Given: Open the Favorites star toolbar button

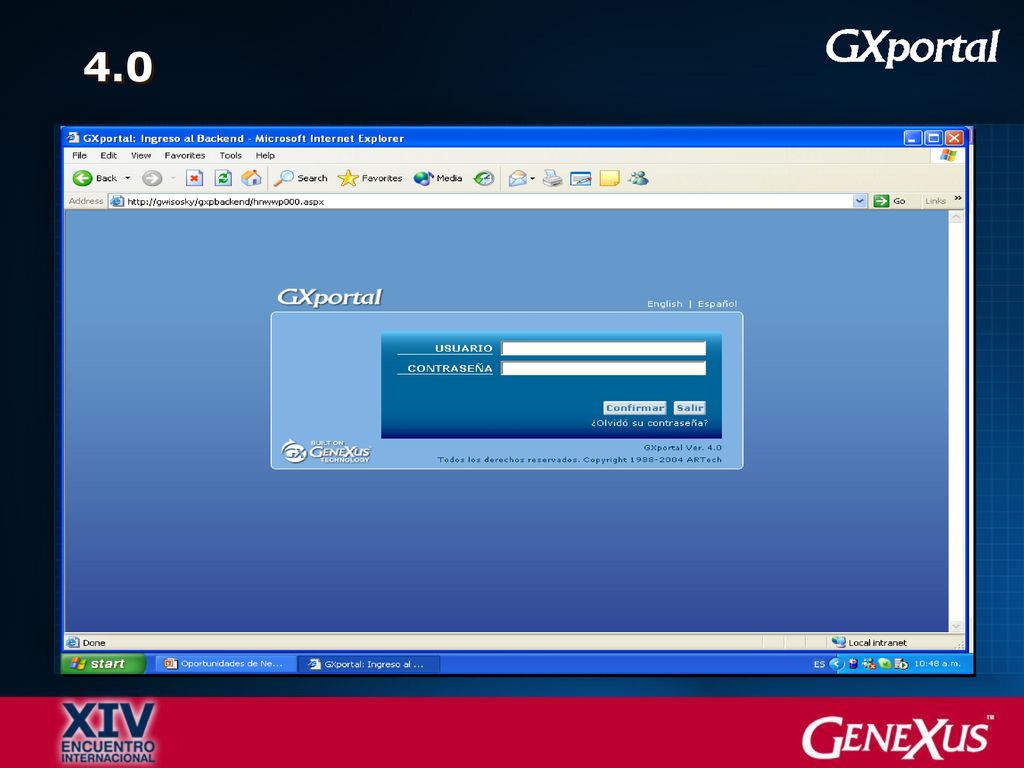Looking at the screenshot, I should point(370,178).
